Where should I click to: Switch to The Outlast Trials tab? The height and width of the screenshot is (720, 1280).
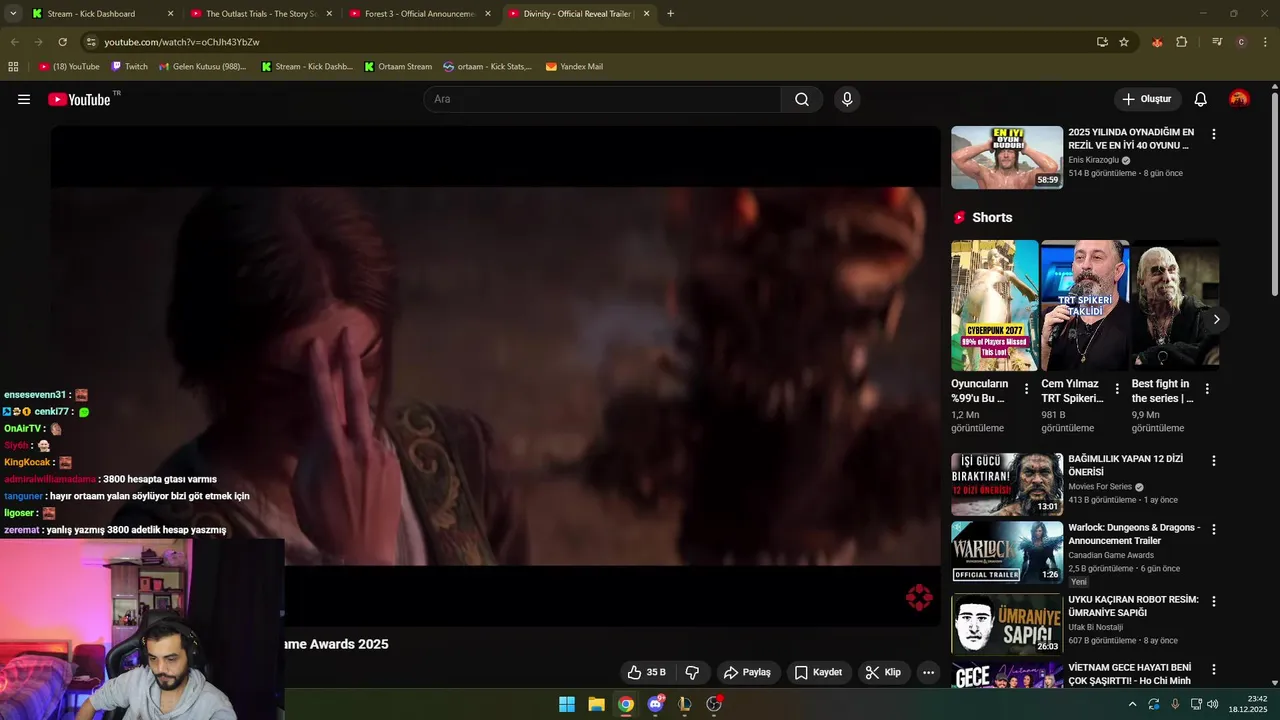coord(260,14)
